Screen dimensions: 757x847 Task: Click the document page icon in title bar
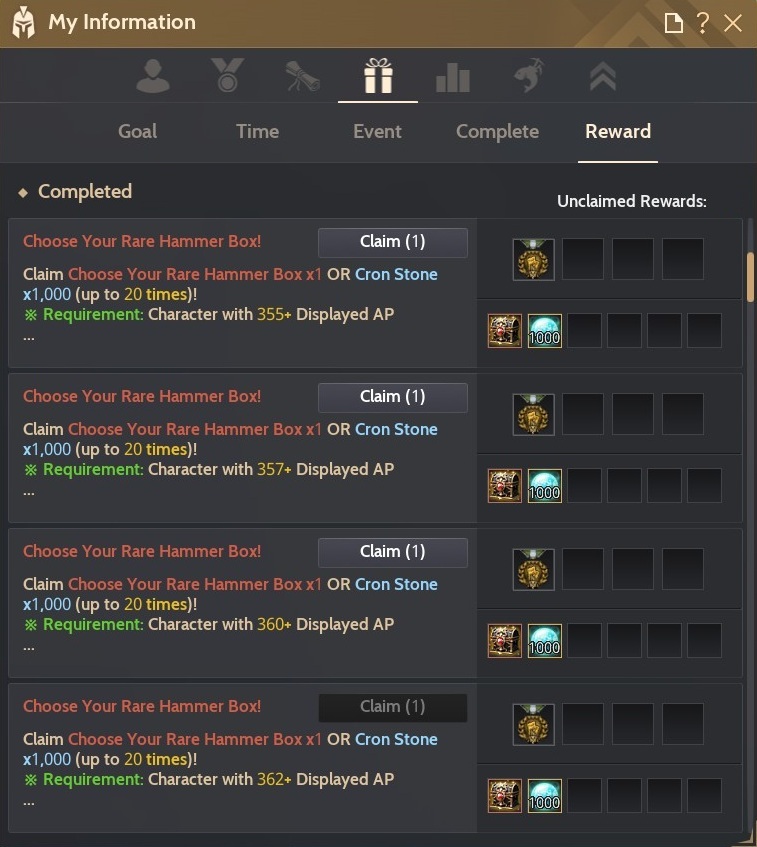(673, 23)
